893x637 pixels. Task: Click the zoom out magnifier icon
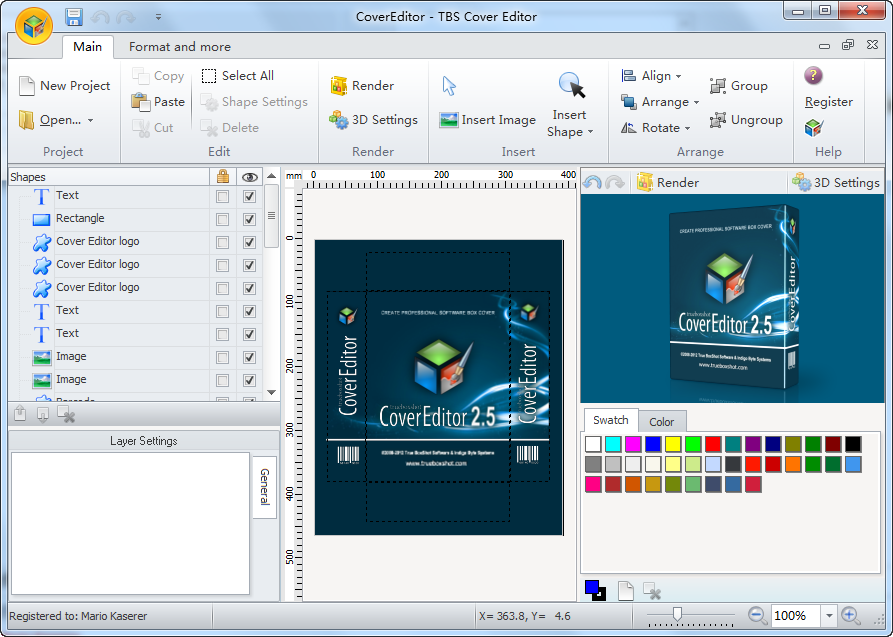pos(757,616)
